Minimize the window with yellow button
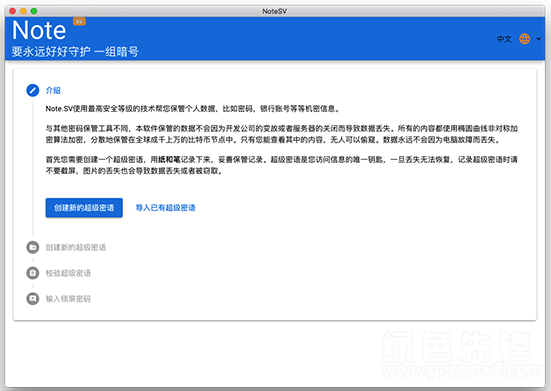 [x=23, y=11]
